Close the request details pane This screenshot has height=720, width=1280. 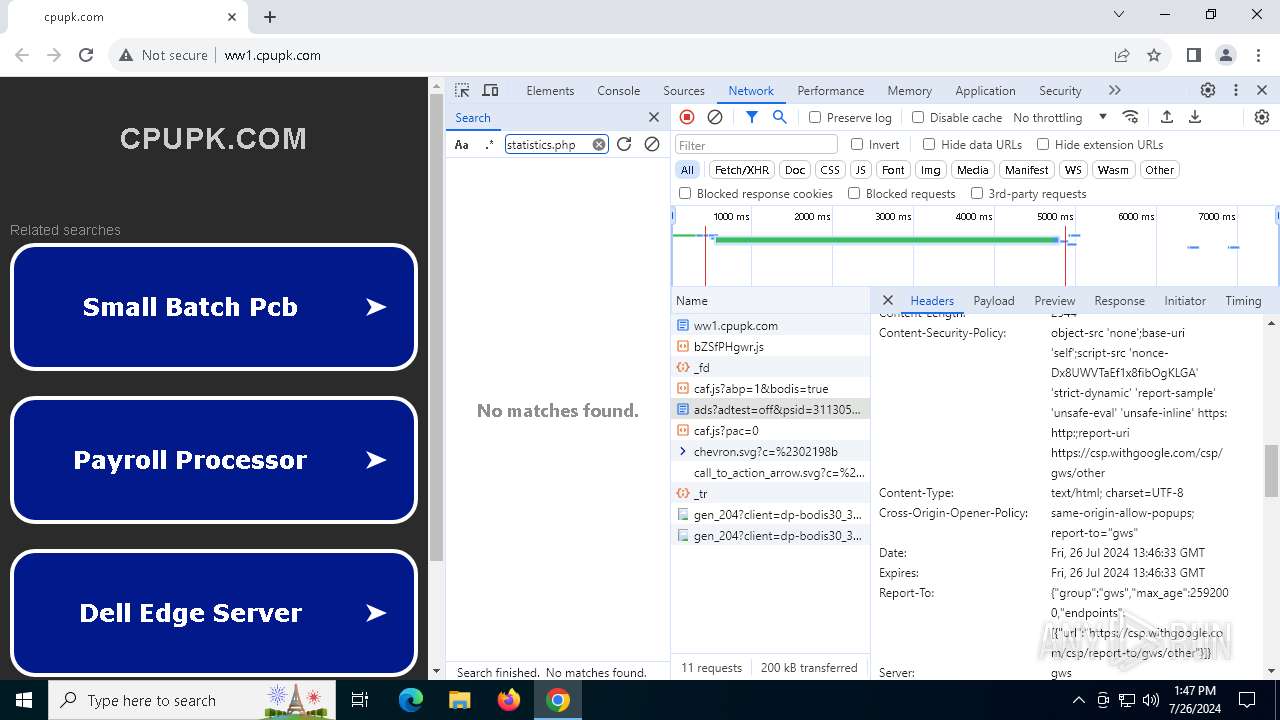pos(888,300)
